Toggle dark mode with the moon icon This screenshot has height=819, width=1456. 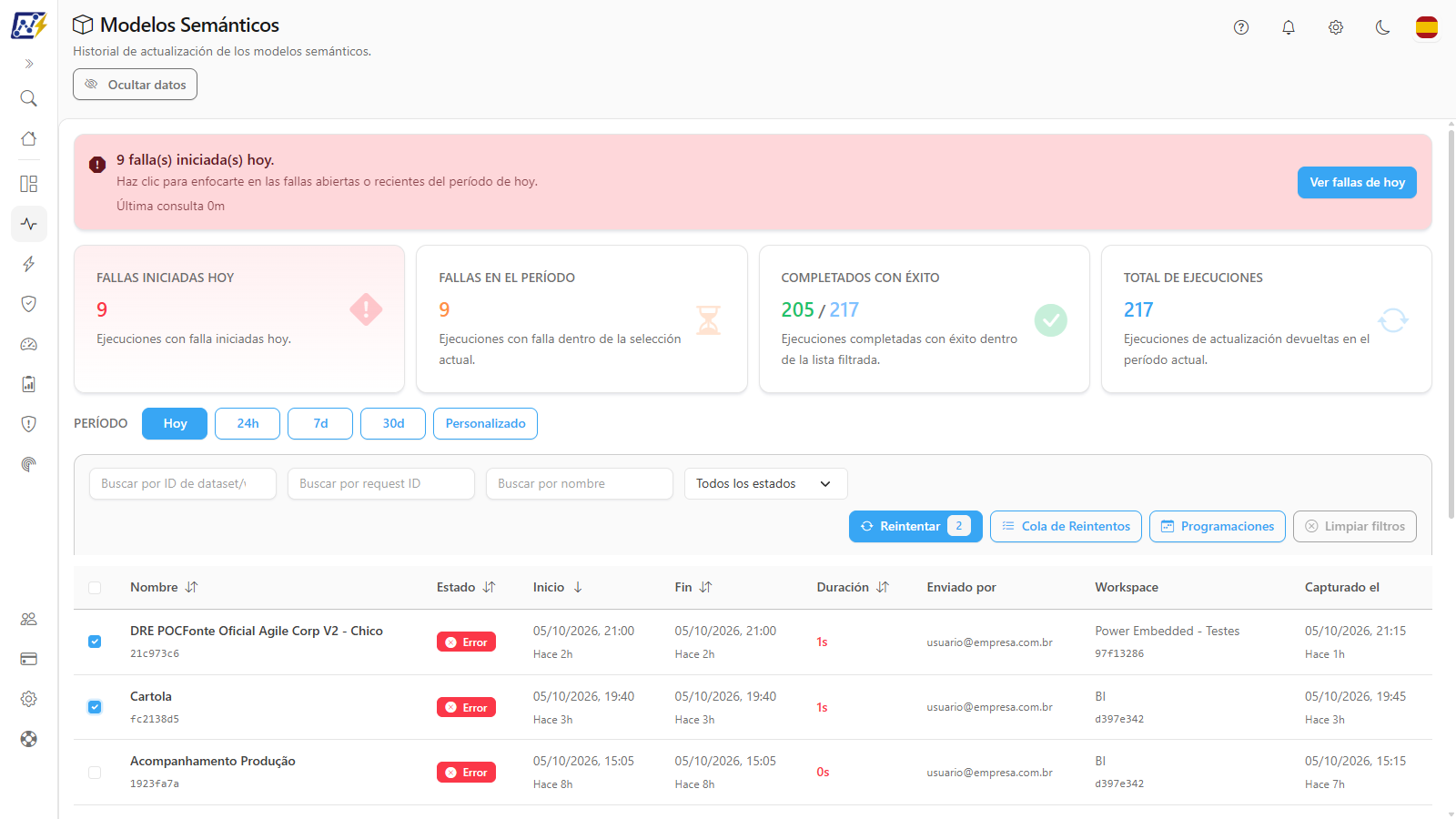tap(1383, 27)
